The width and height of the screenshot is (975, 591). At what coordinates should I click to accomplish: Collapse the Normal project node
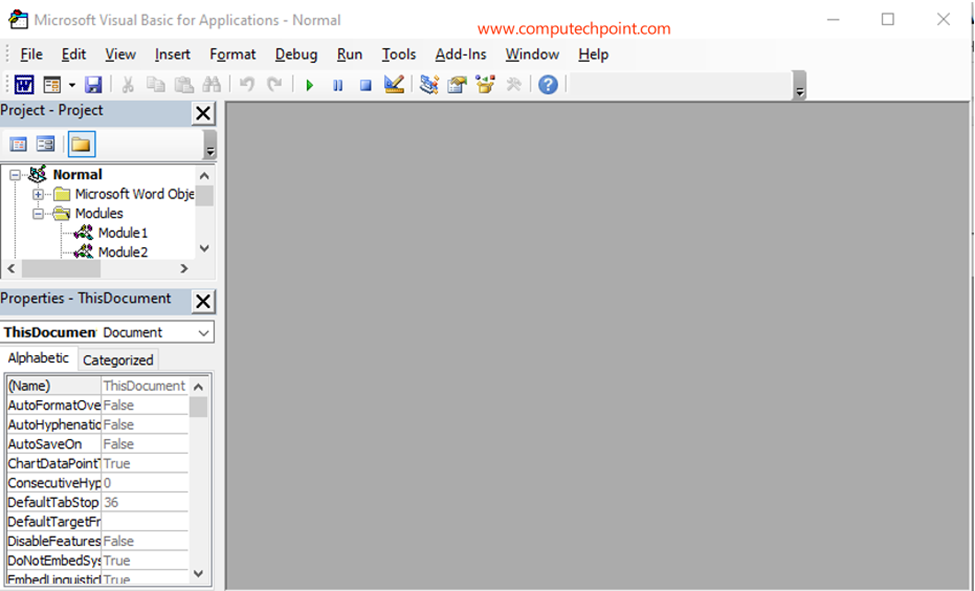(x=15, y=175)
